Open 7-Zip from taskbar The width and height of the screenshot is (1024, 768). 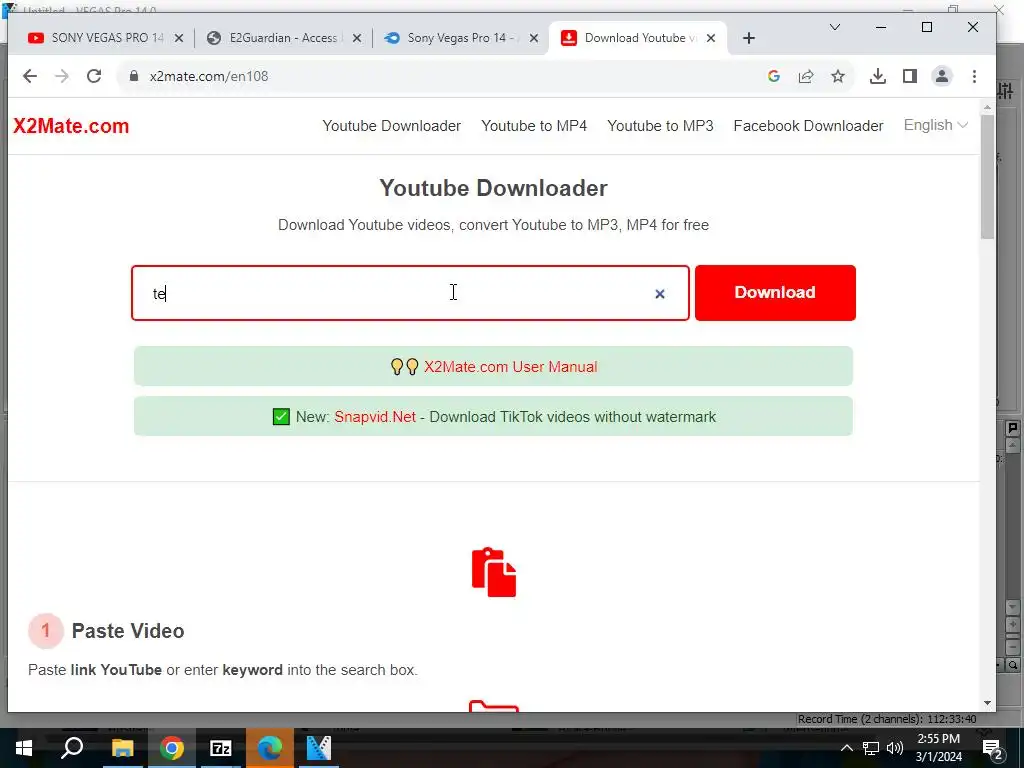click(221, 748)
